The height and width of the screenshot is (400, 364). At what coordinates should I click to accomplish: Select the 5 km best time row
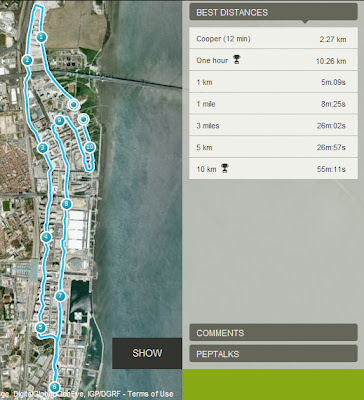273,147
